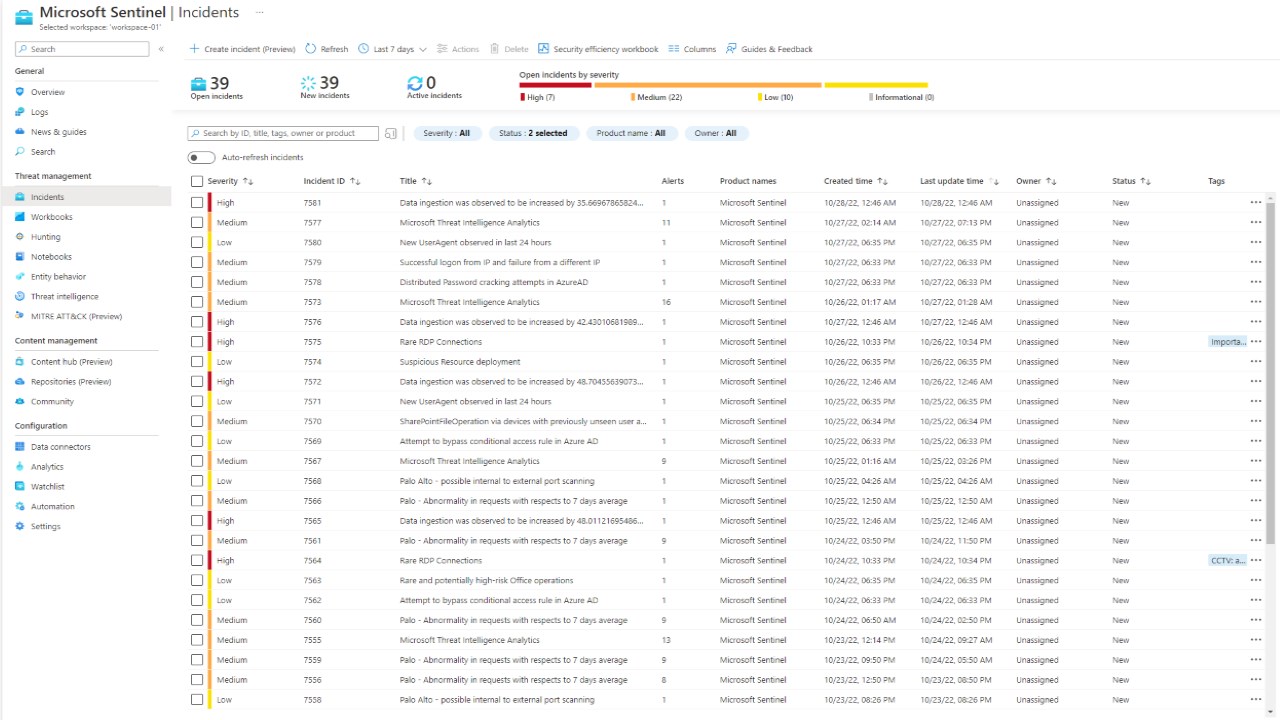Click the Overview shield icon in sidebar
The width and height of the screenshot is (1280, 720).
(x=20, y=92)
